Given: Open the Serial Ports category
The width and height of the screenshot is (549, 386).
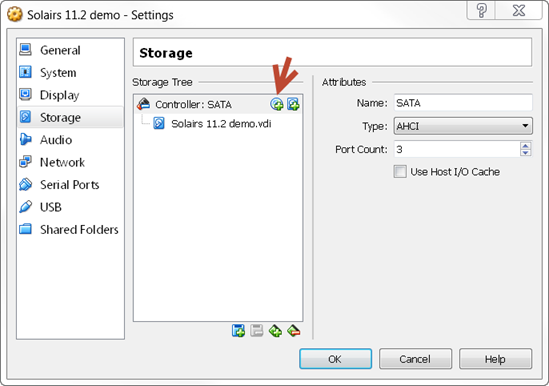Looking at the screenshot, I should pos(70,185).
